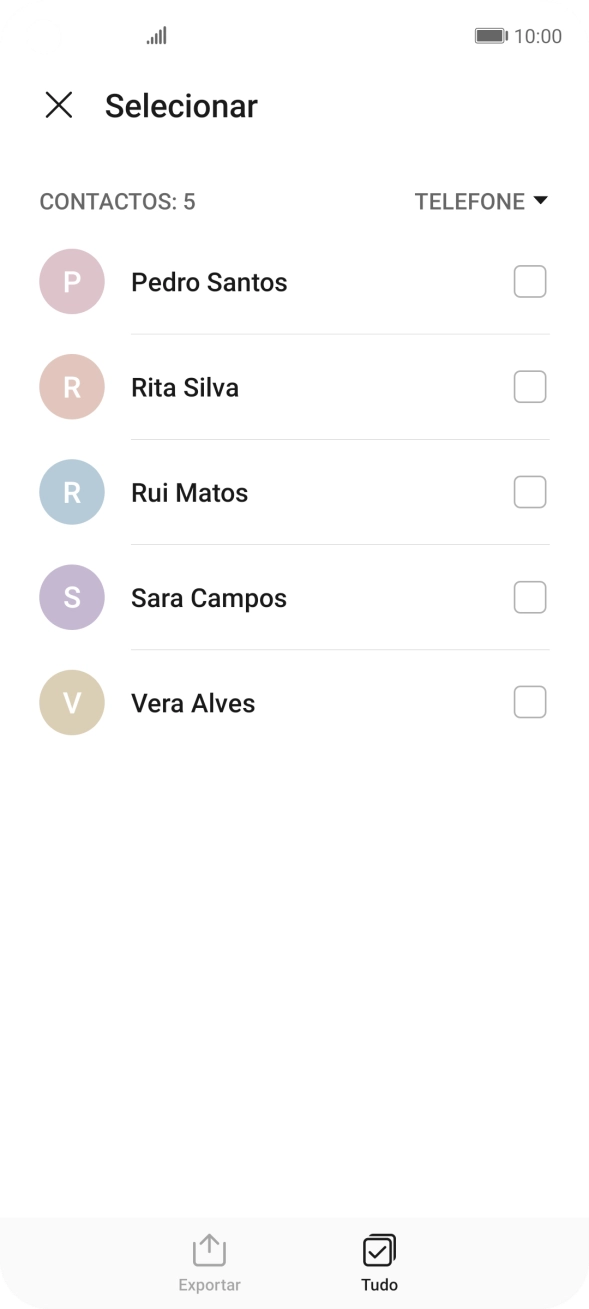Viewport: 589px width, 1309px height.
Task: Tap Vera Alves's V avatar
Action: pos(71,702)
